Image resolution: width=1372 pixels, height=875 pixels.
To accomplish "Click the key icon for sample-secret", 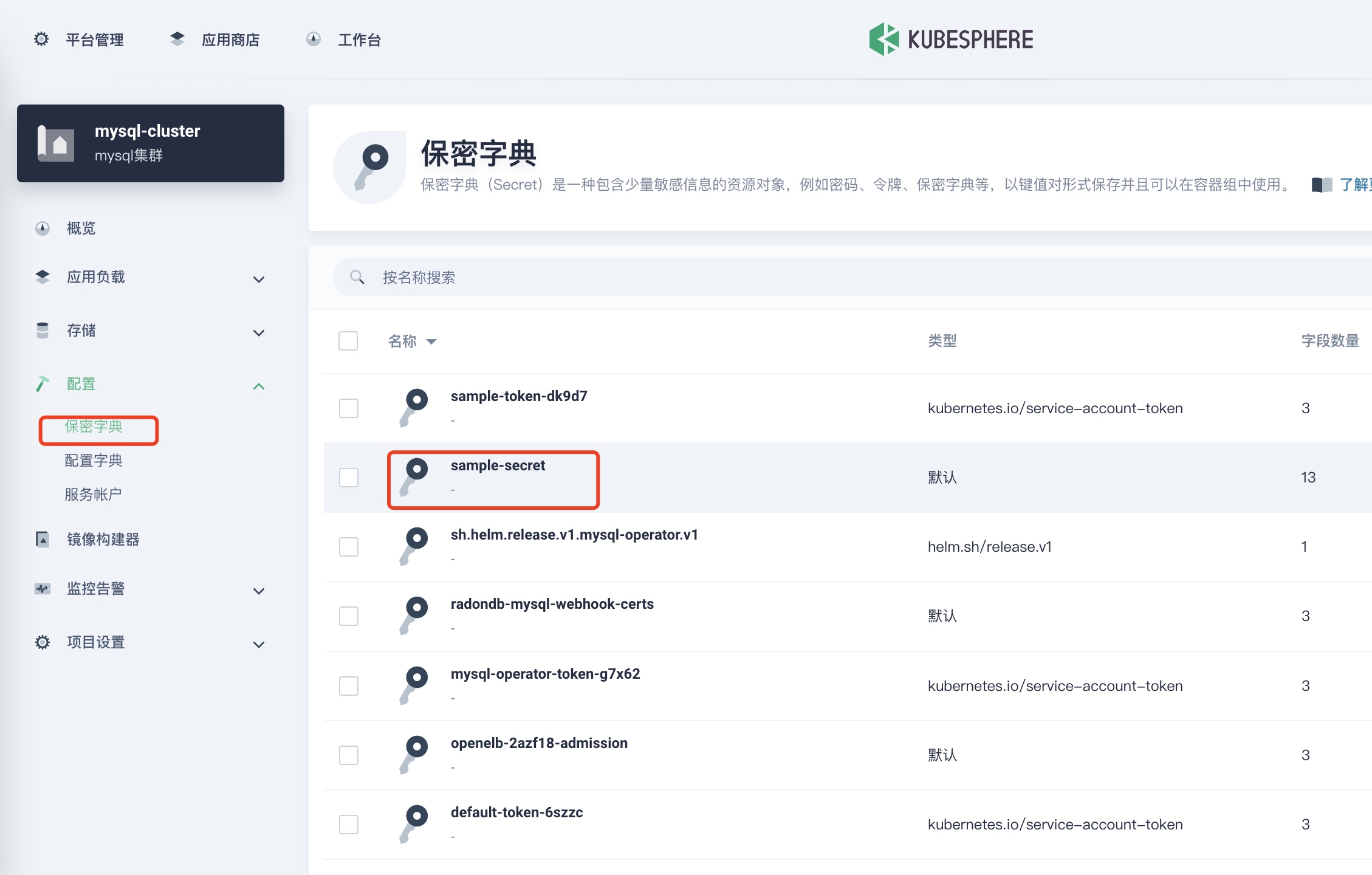I will pyautogui.click(x=414, y=477).
